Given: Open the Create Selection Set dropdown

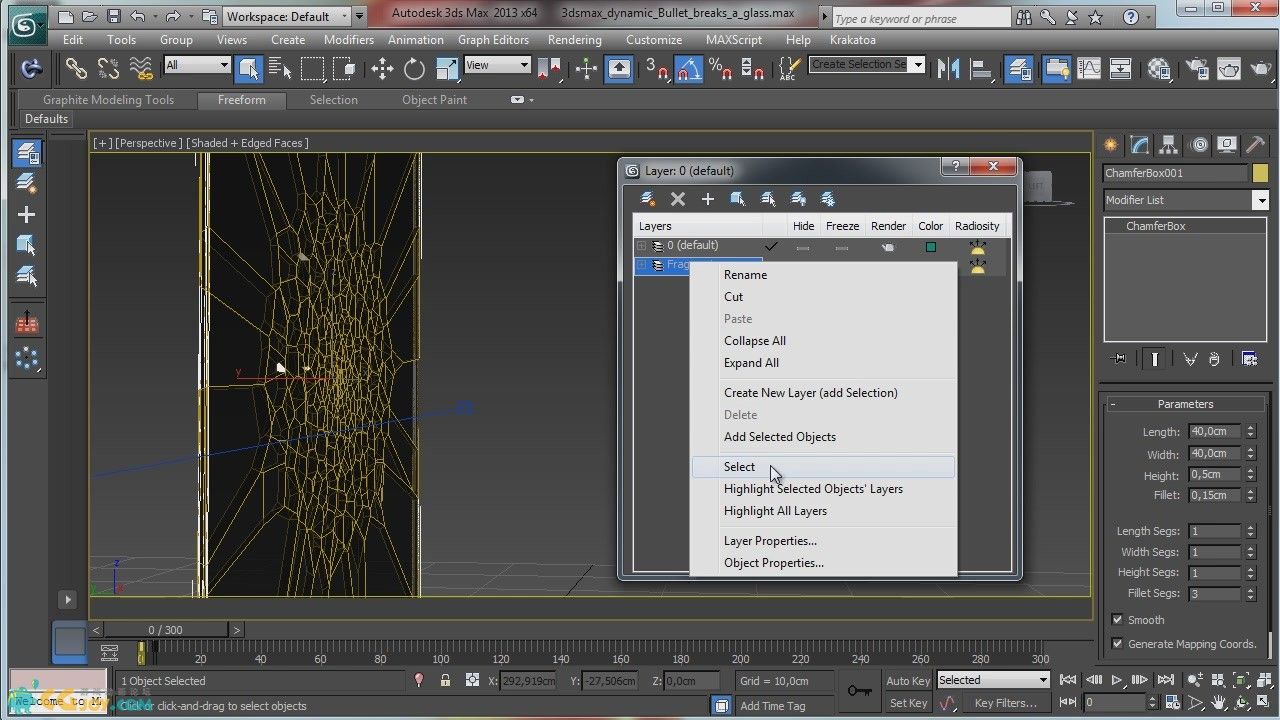Looking at the screenshot, I should point(866,64).
